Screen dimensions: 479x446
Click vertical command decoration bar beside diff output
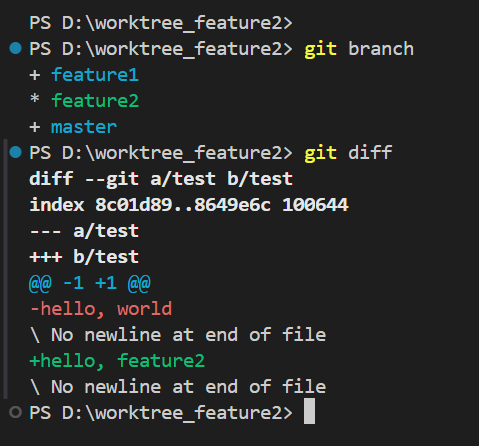point(5,269)
